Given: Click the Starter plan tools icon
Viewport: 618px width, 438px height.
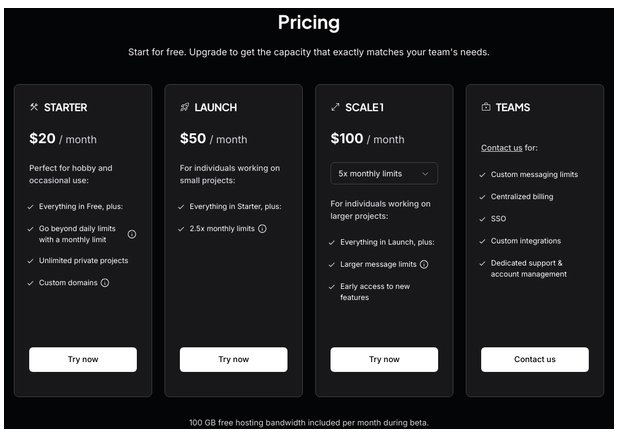Looking at the screenshot, I should click(x=34, y=107).
